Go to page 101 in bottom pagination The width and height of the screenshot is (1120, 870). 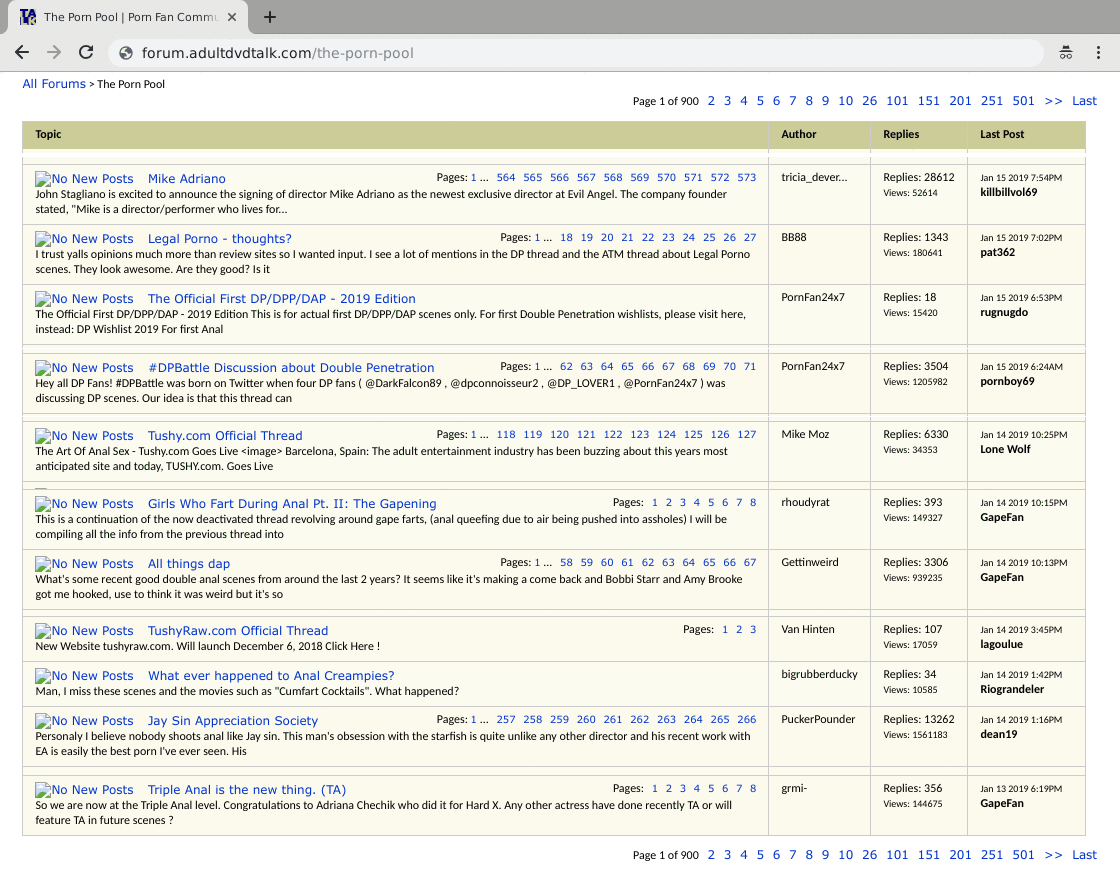tap(897, 854)
